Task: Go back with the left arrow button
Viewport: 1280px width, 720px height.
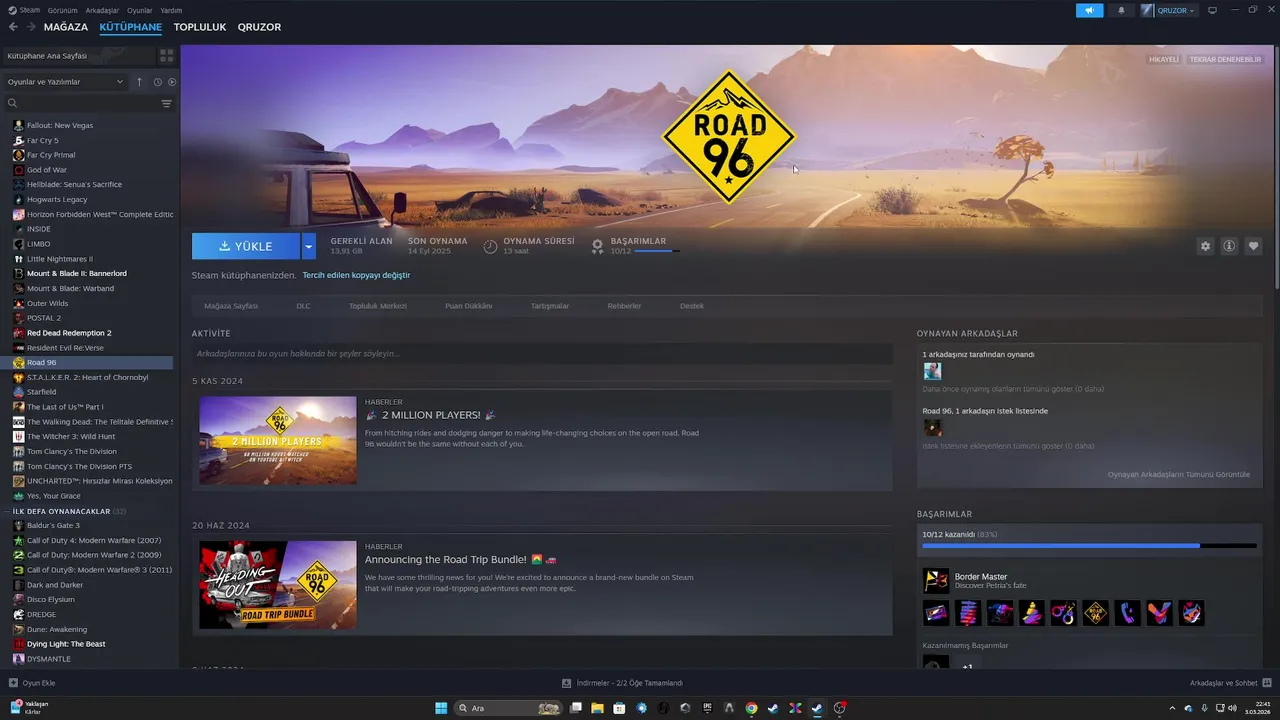Action: pyautogui.click(x=13, y=27)
